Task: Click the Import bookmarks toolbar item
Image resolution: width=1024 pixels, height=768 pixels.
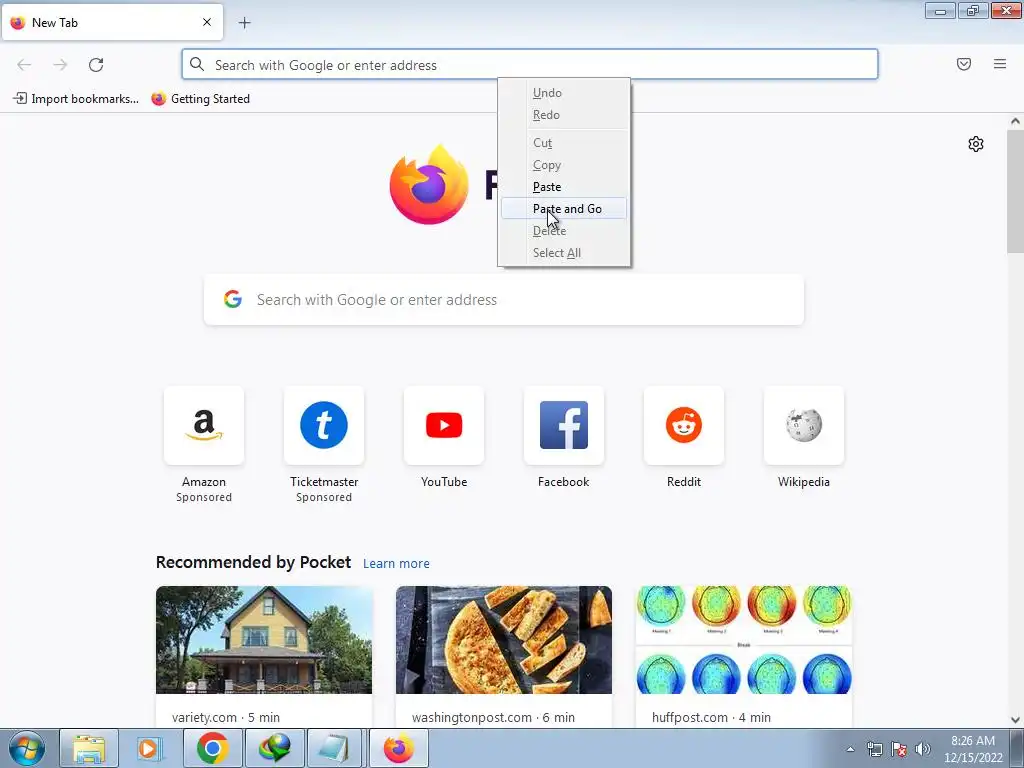Action: 76,99
